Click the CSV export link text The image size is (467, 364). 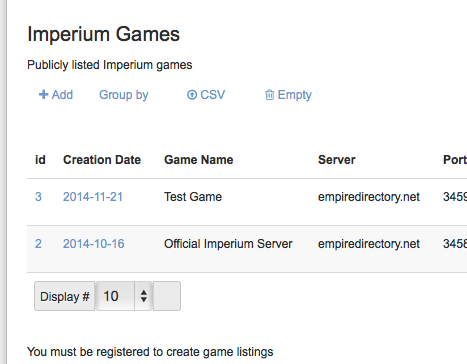(213, 95)
